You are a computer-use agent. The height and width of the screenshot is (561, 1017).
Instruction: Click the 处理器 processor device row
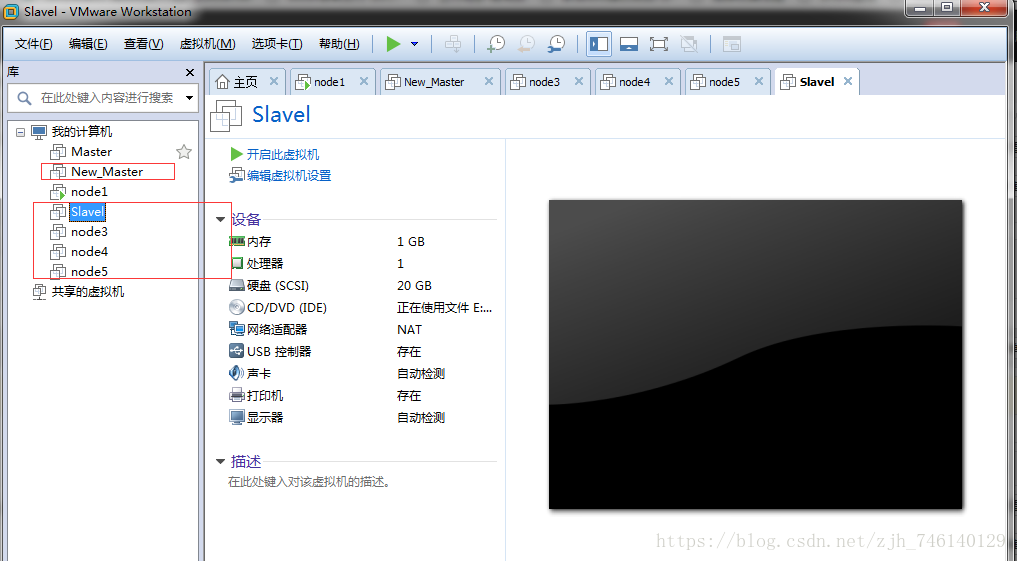pyautogui.click(x=362, y=264)
